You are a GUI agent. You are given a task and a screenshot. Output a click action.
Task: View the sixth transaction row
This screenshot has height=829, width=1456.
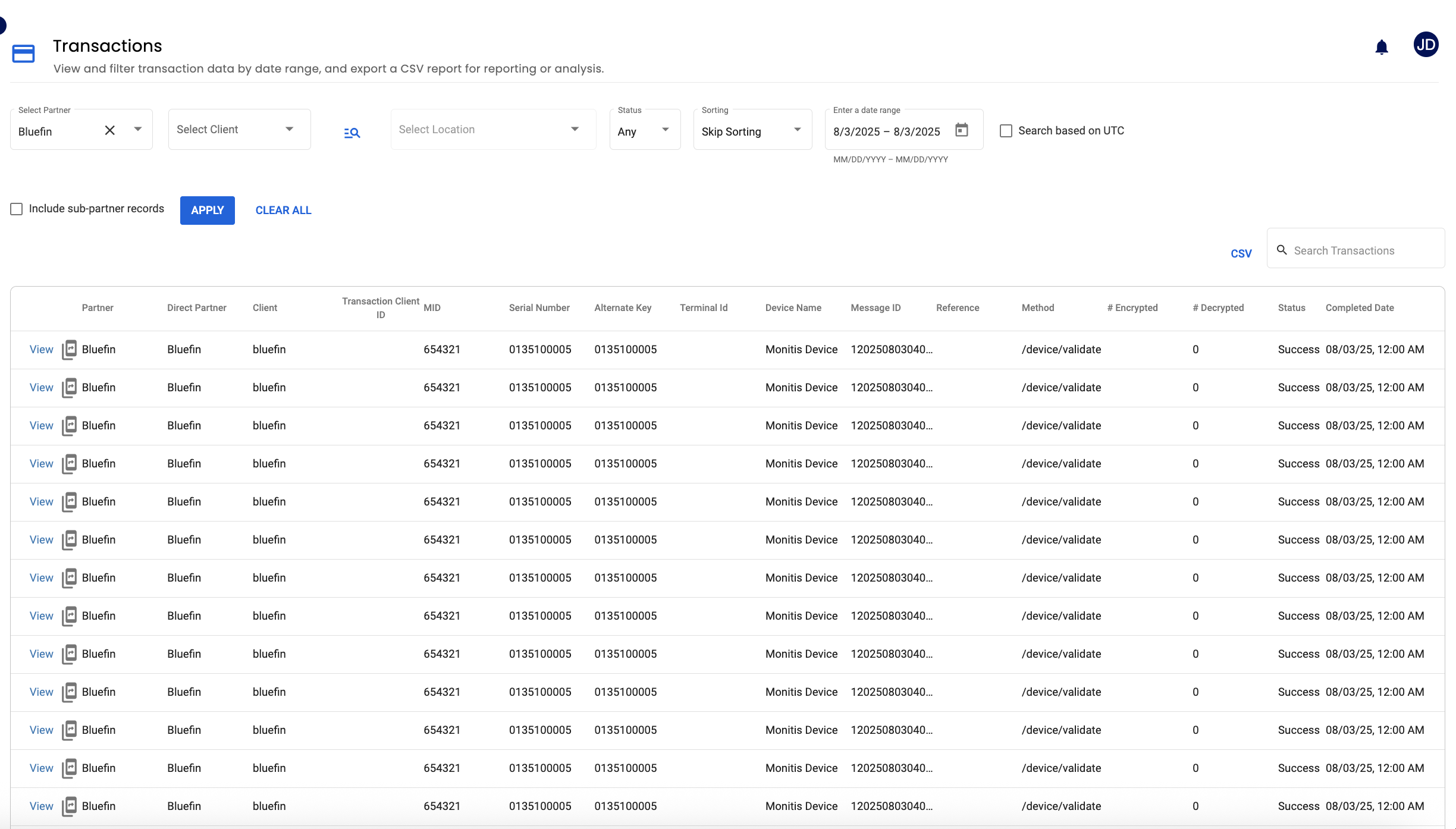pyautogui.click(x=41, y=540)
